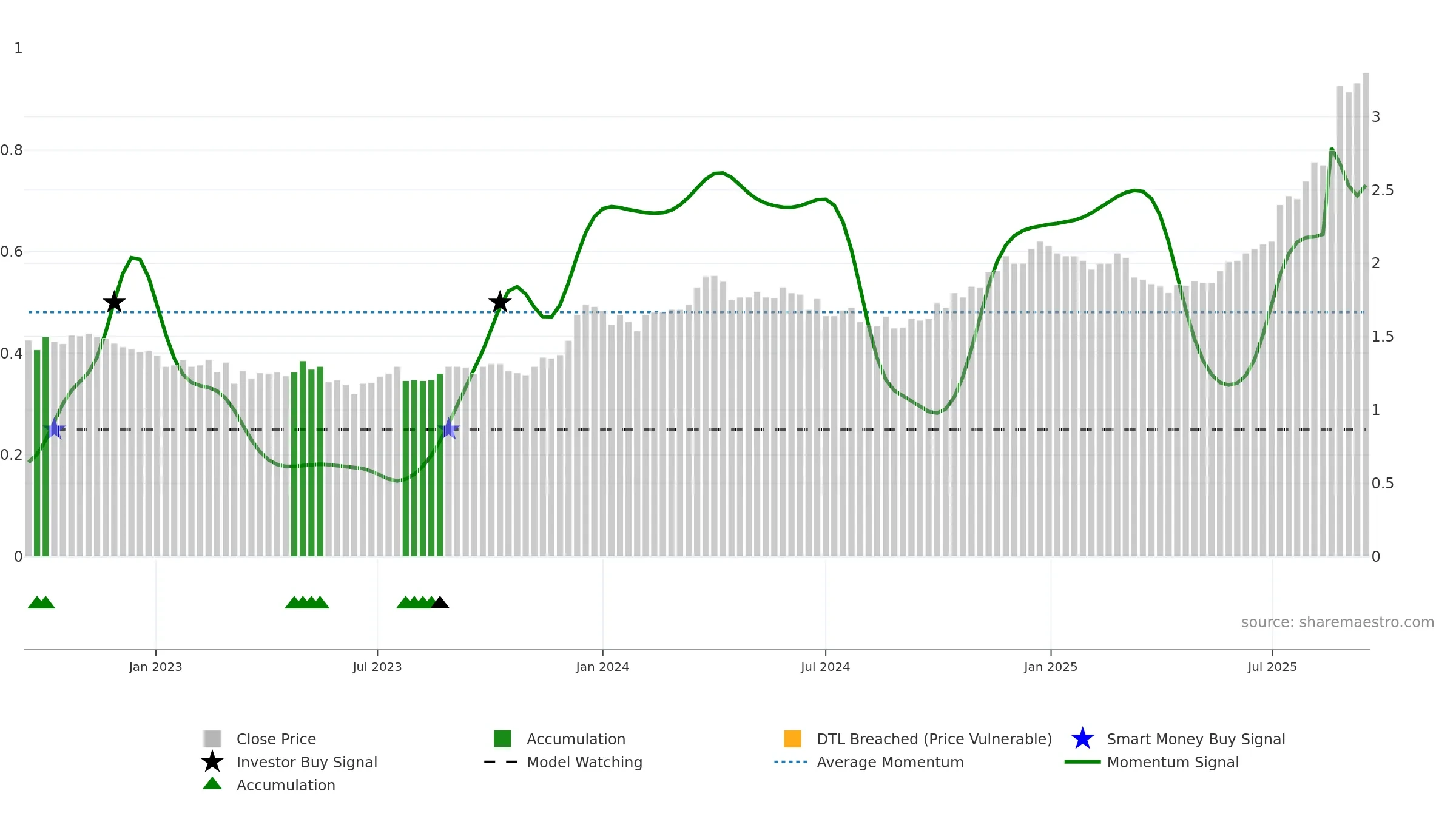Image resolution: width=1456 pixels, height=819 pixels.
Task: Toggle the Momentum Signal legend label
Action: pos(1173,762)
